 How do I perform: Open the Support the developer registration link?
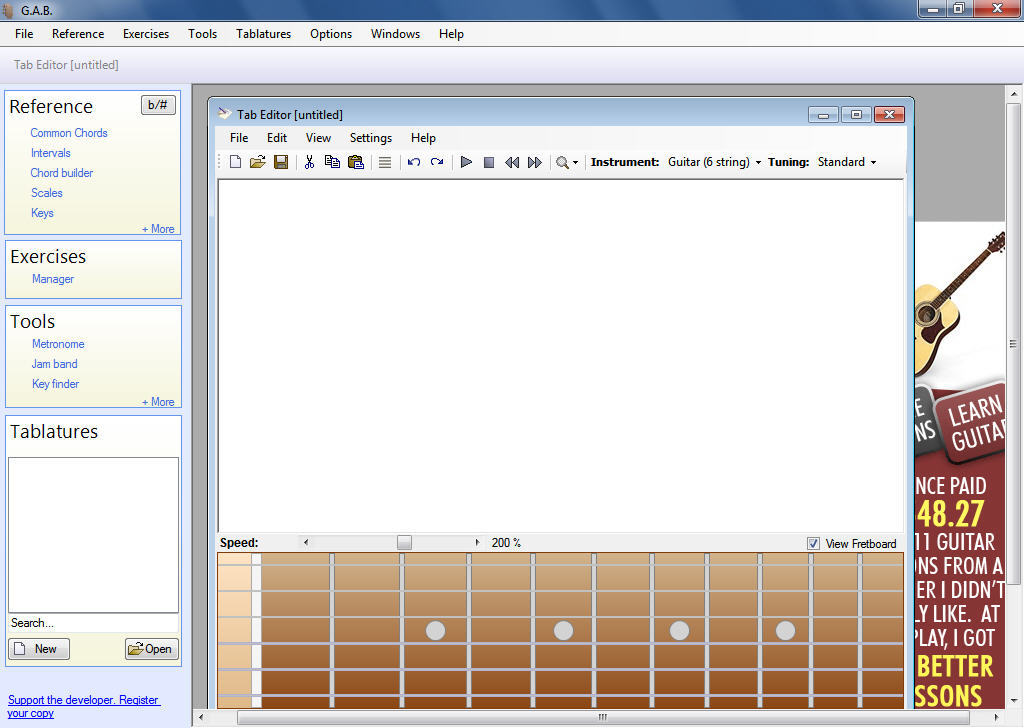[x=84, y=699]
